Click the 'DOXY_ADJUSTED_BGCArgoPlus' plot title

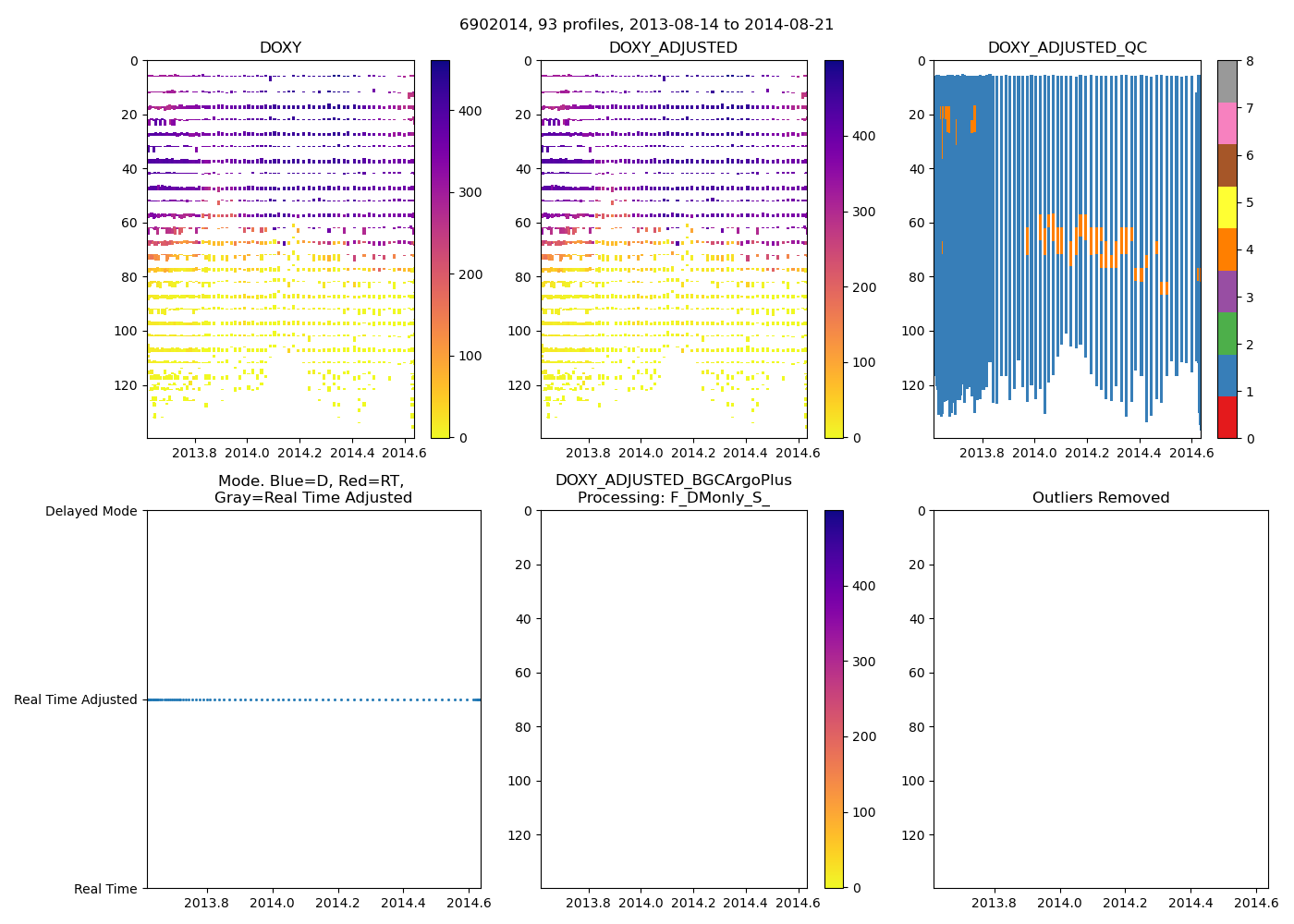[673, 480]
